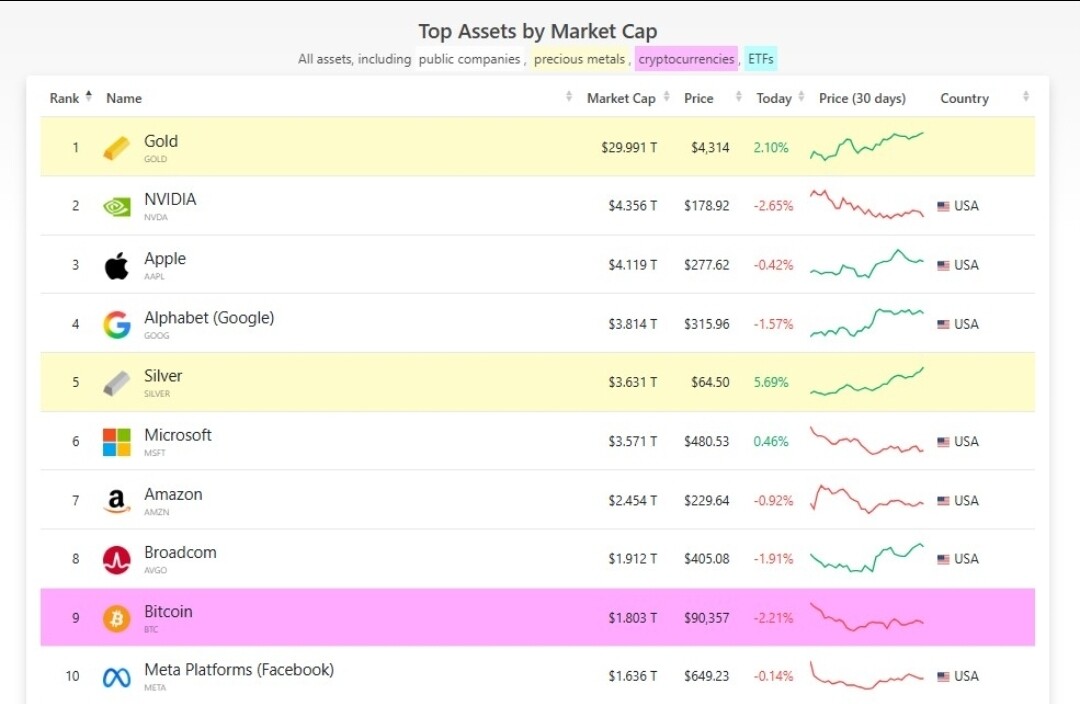
Task: Click the Microsoft four-square logo
Action: [x=116, y=442]
